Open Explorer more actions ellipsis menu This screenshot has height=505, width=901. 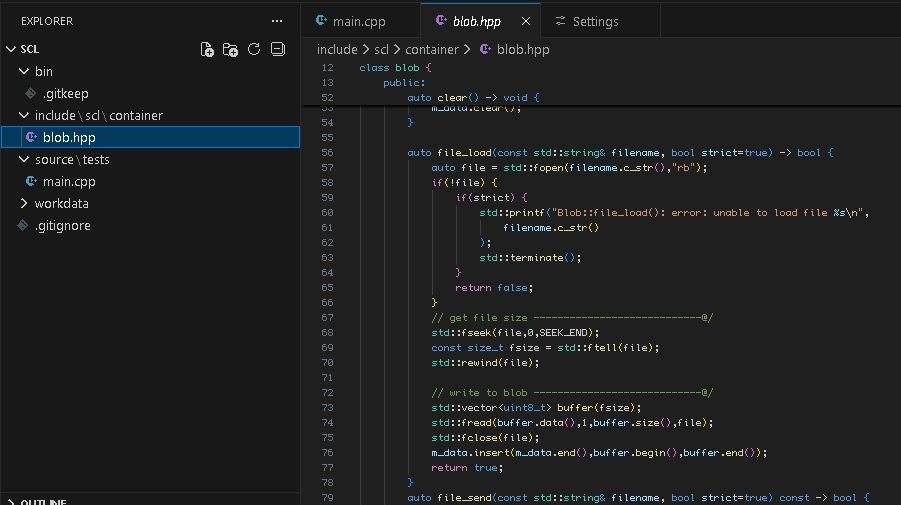pos(277,21)
